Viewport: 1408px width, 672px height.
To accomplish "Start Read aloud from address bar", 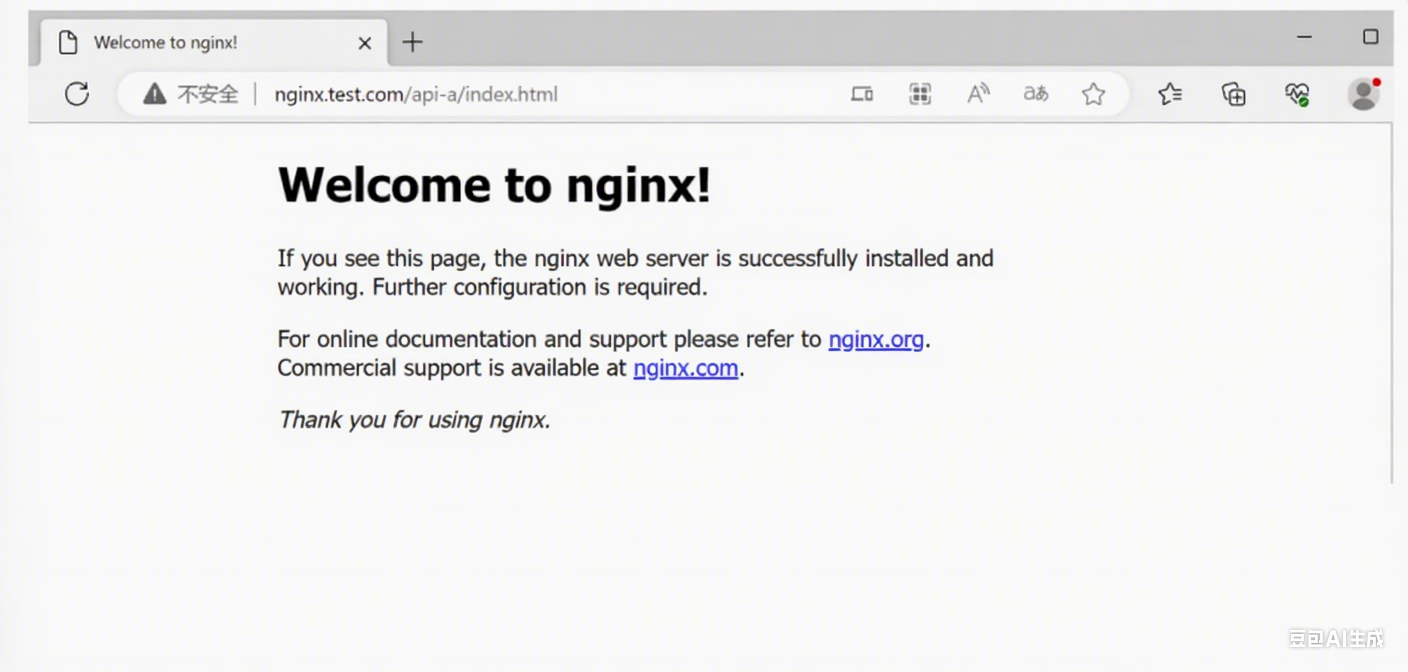I will pos(978,94).
